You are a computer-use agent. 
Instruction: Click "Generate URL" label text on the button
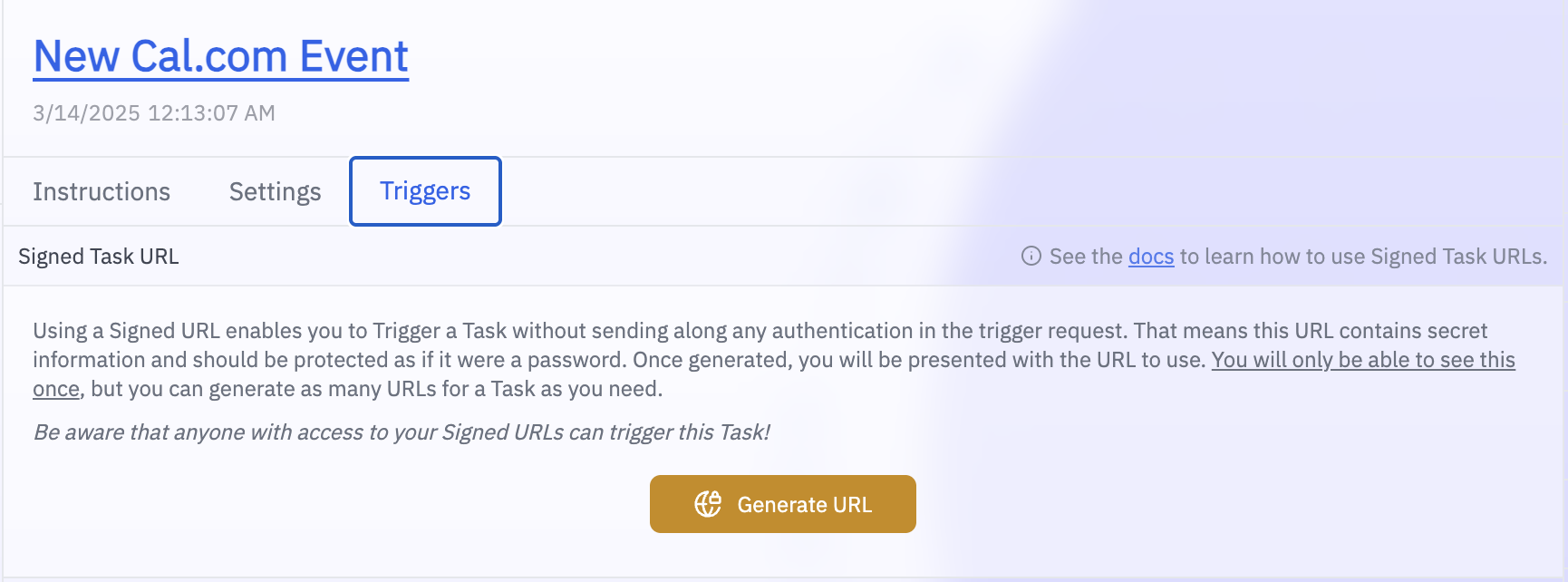pyautogui.click(x=804, y=505)
